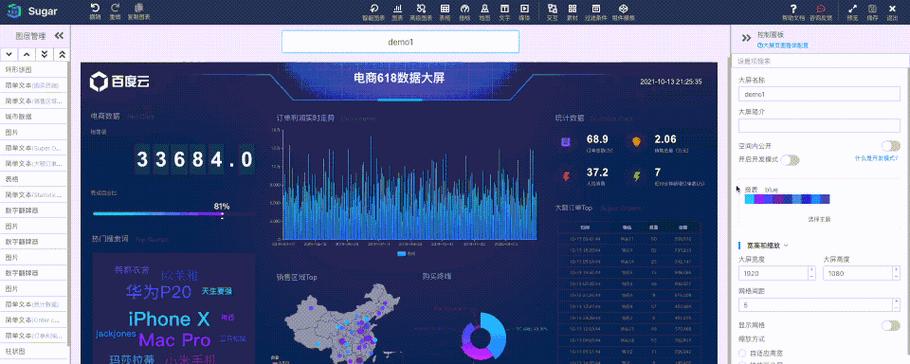Move layer down one level arrow
Viewport: 910px width, 364px height.
(9, 55)
